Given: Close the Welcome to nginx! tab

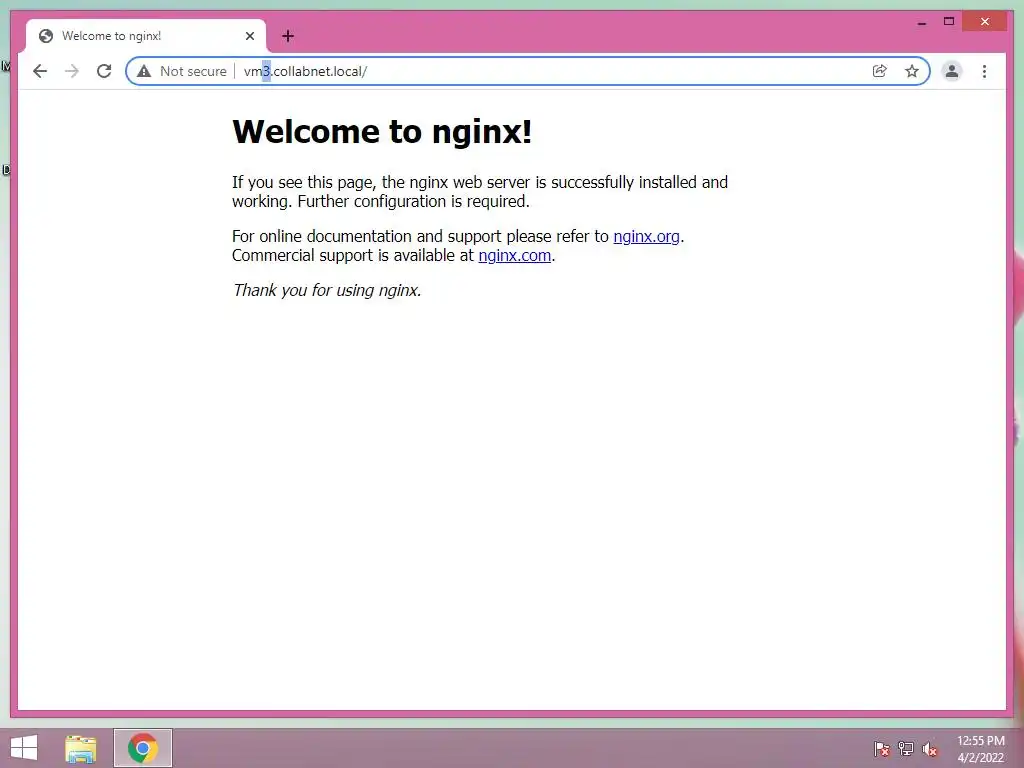Looking at the screenshot, I should tap(249, 36).
